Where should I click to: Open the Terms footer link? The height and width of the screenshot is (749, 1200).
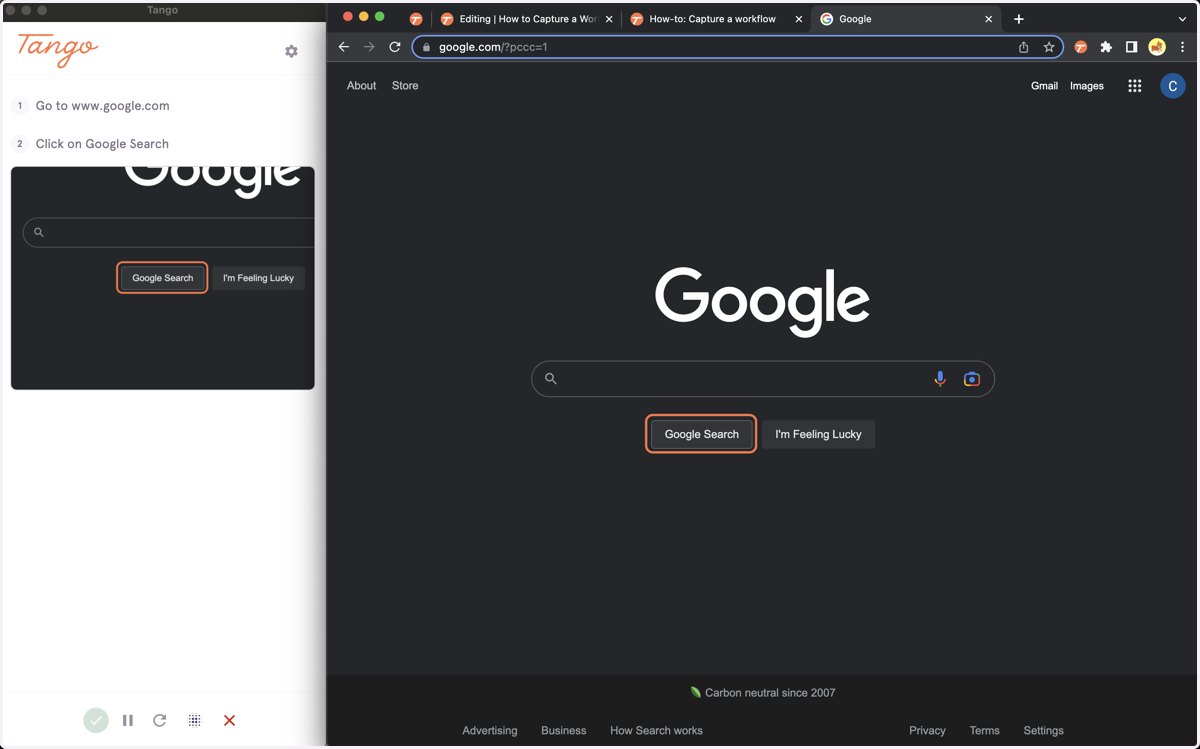click(x=984, y=731)
